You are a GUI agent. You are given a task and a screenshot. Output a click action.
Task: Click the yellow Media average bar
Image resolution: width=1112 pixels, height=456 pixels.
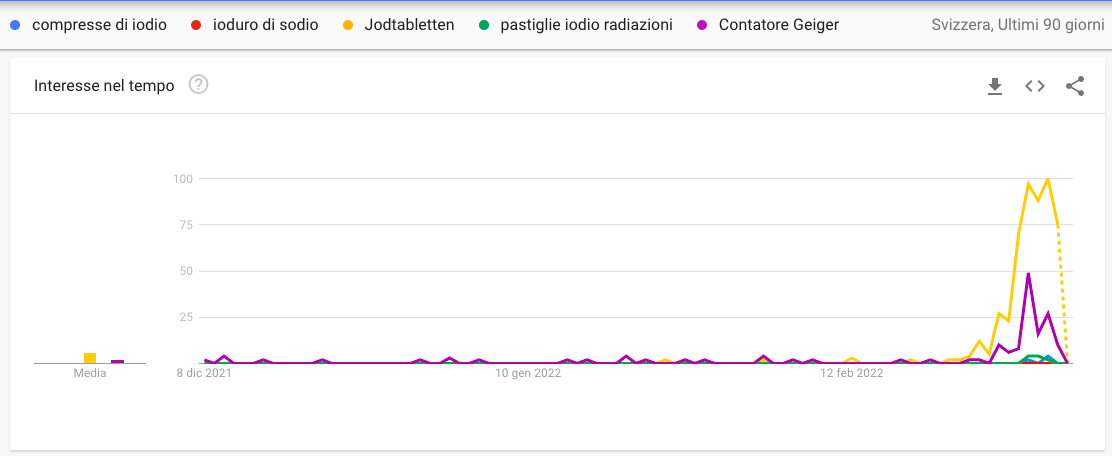pos(90,358)
